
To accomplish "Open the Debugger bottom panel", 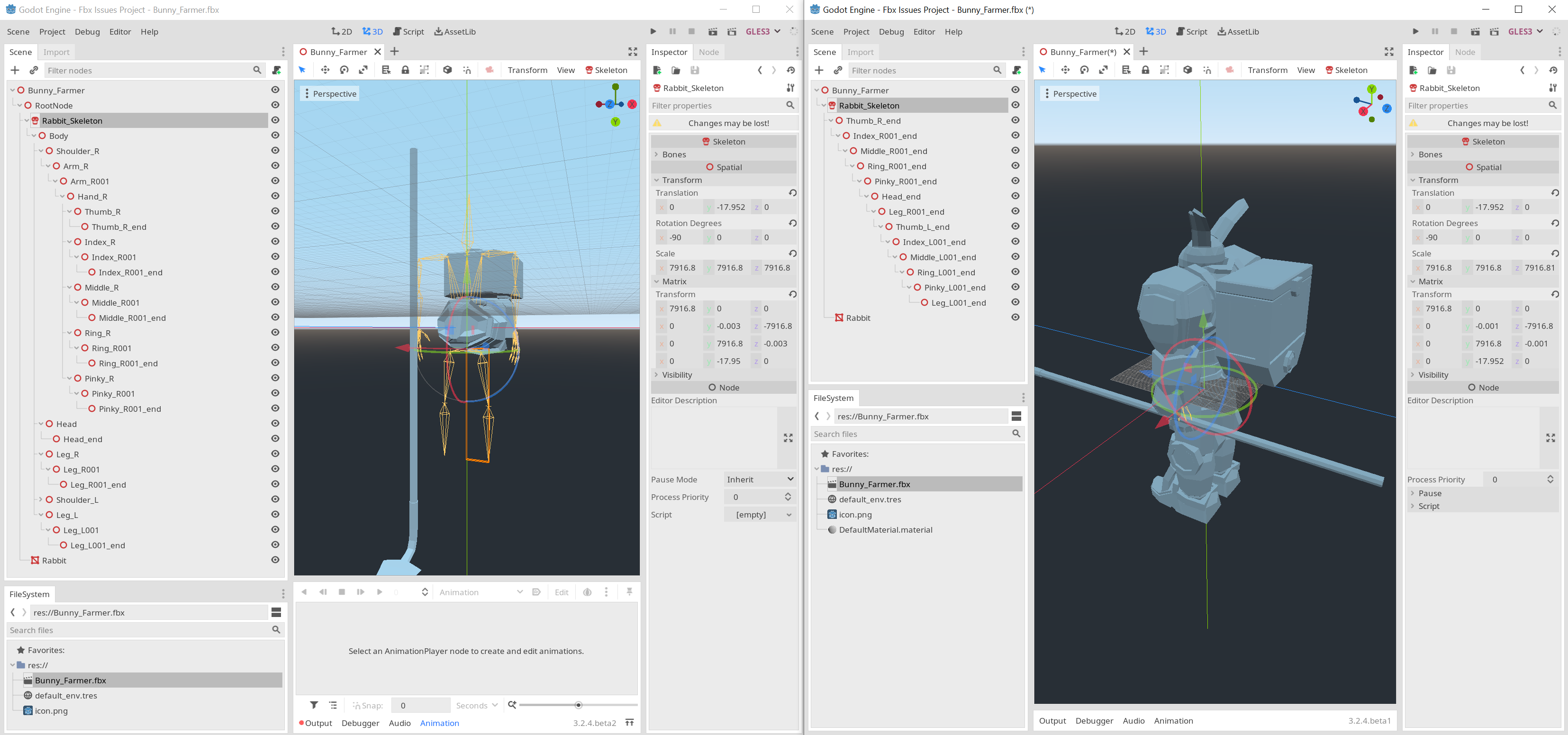I will 360,723.
